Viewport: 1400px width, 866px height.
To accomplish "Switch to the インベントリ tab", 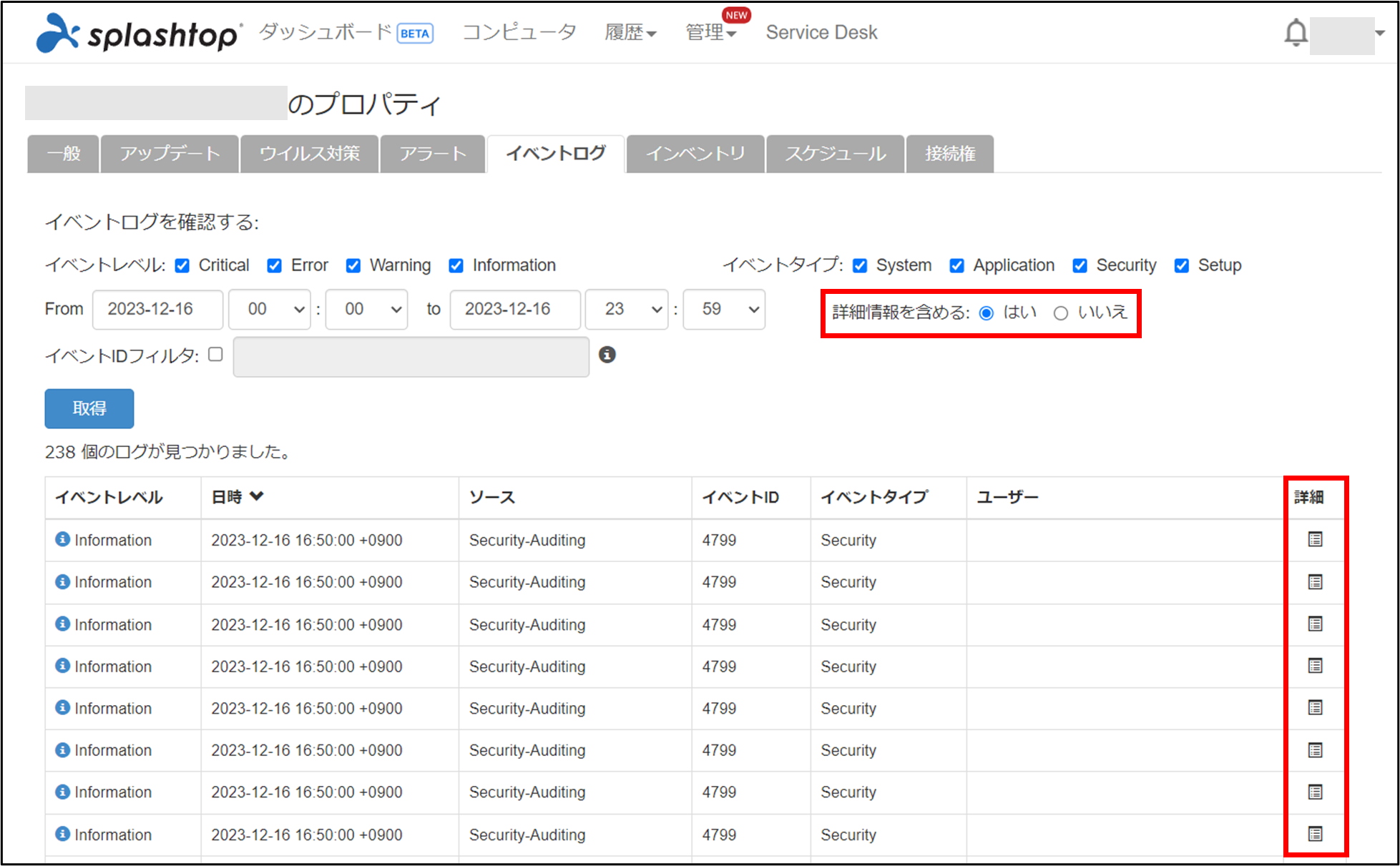I will [695, 154].
